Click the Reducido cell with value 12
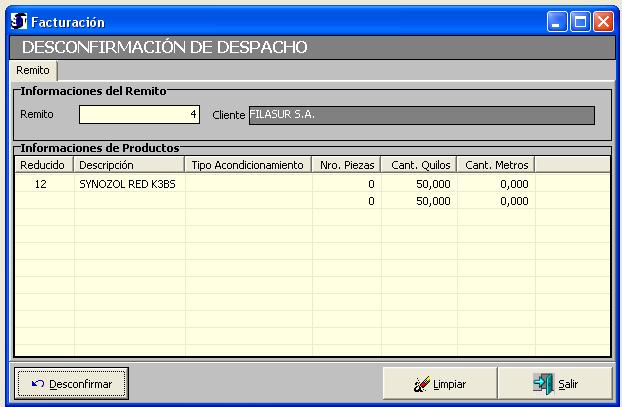This screenshot has height=407, width=622. [x=41, y=185]
